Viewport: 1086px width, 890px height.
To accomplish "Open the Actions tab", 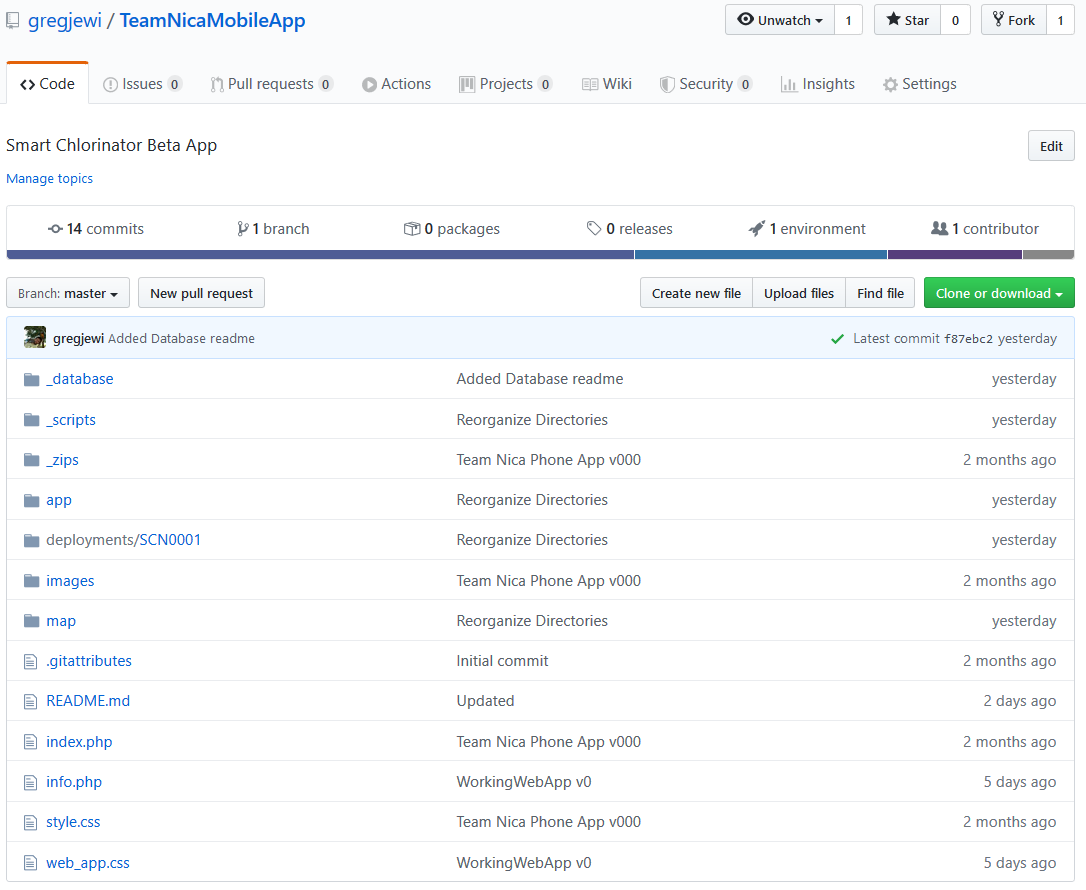I will tap(396, 84).
